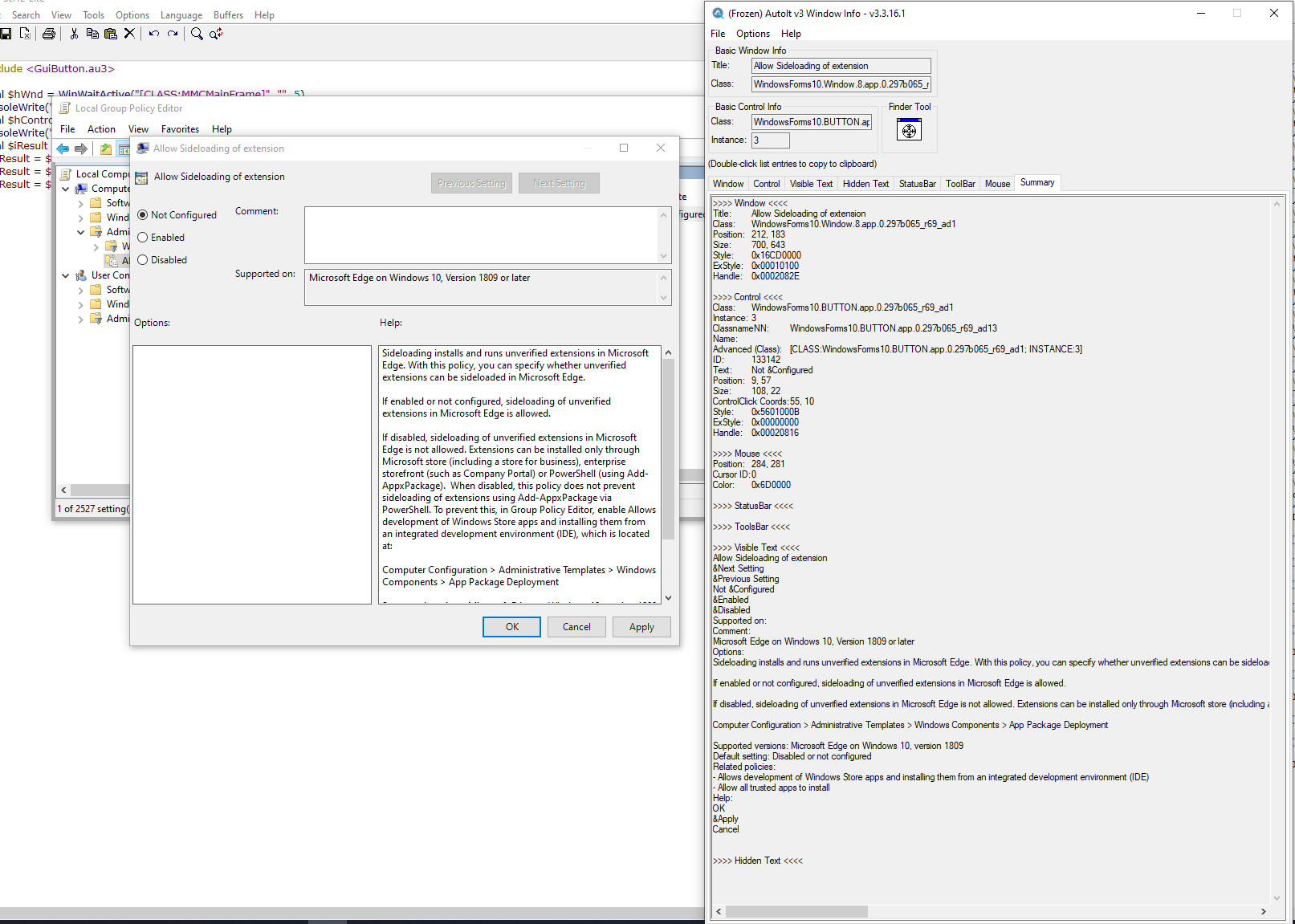Click the Cut scissors icon in SciTE
Image resolution: width=1295 pixels, height=924 pixels.
tap(74, 34)
